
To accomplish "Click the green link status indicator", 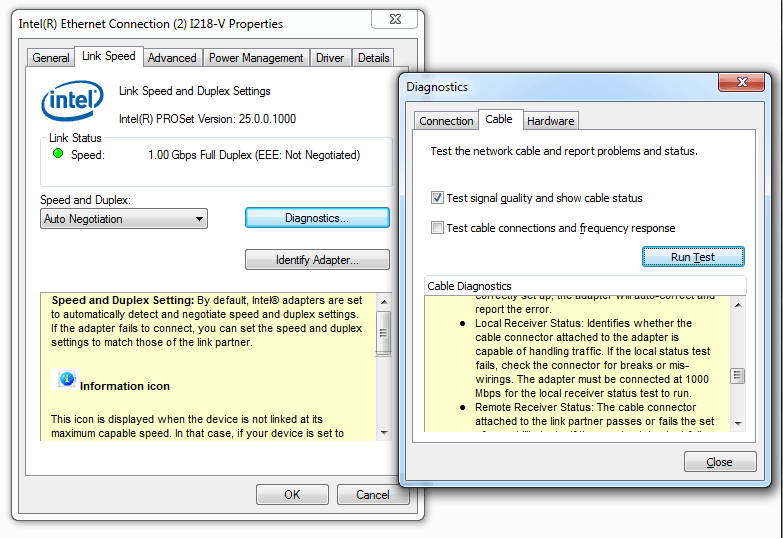I will (58, 153).
